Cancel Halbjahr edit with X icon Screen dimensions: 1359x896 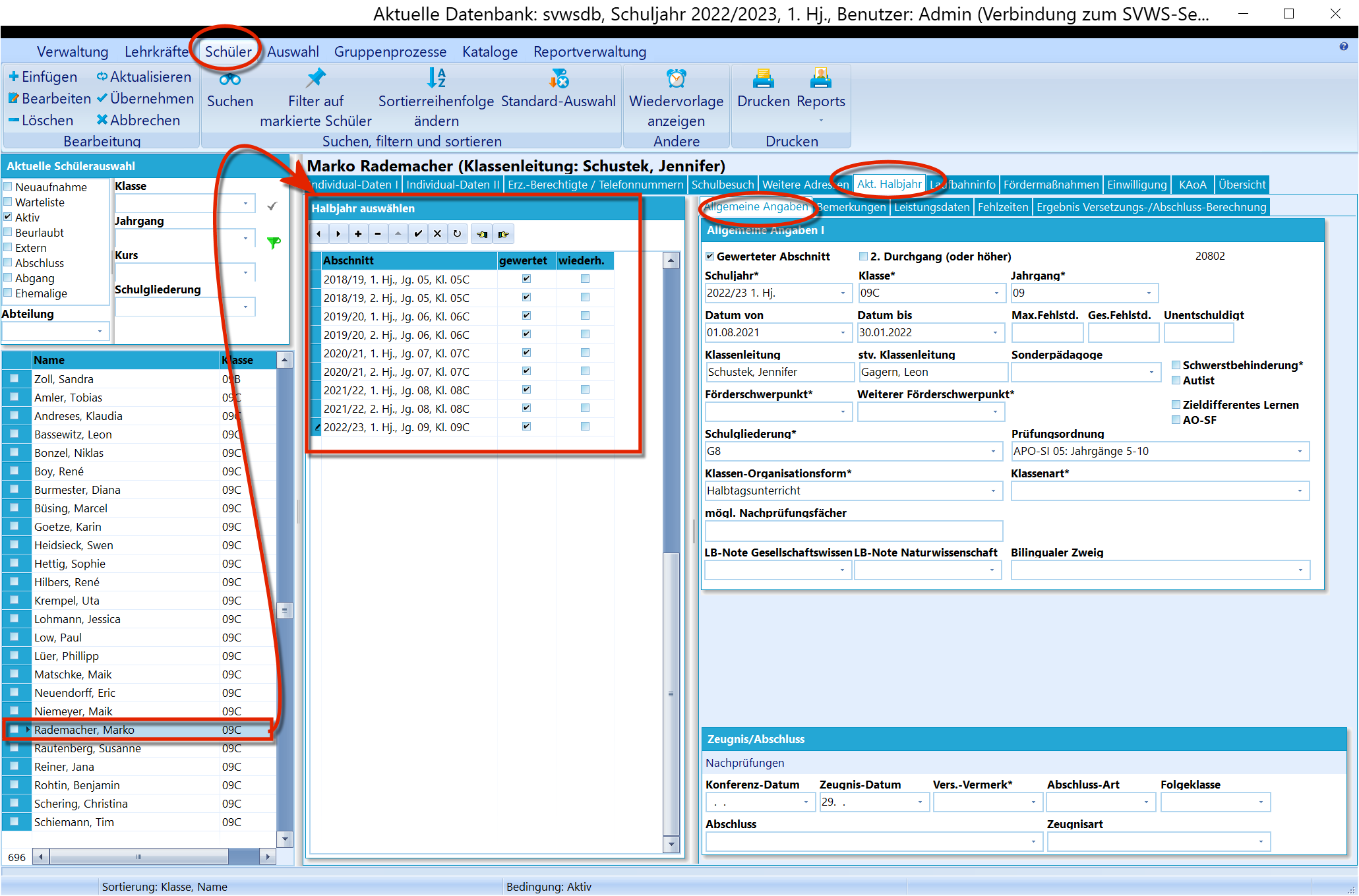[x=437, y=234]
